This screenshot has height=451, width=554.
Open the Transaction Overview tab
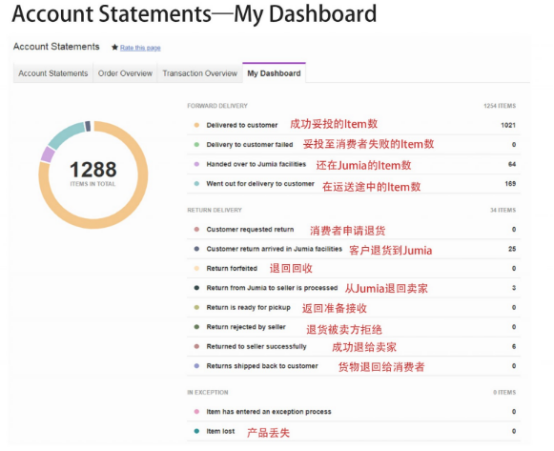(x=200, y=73)
